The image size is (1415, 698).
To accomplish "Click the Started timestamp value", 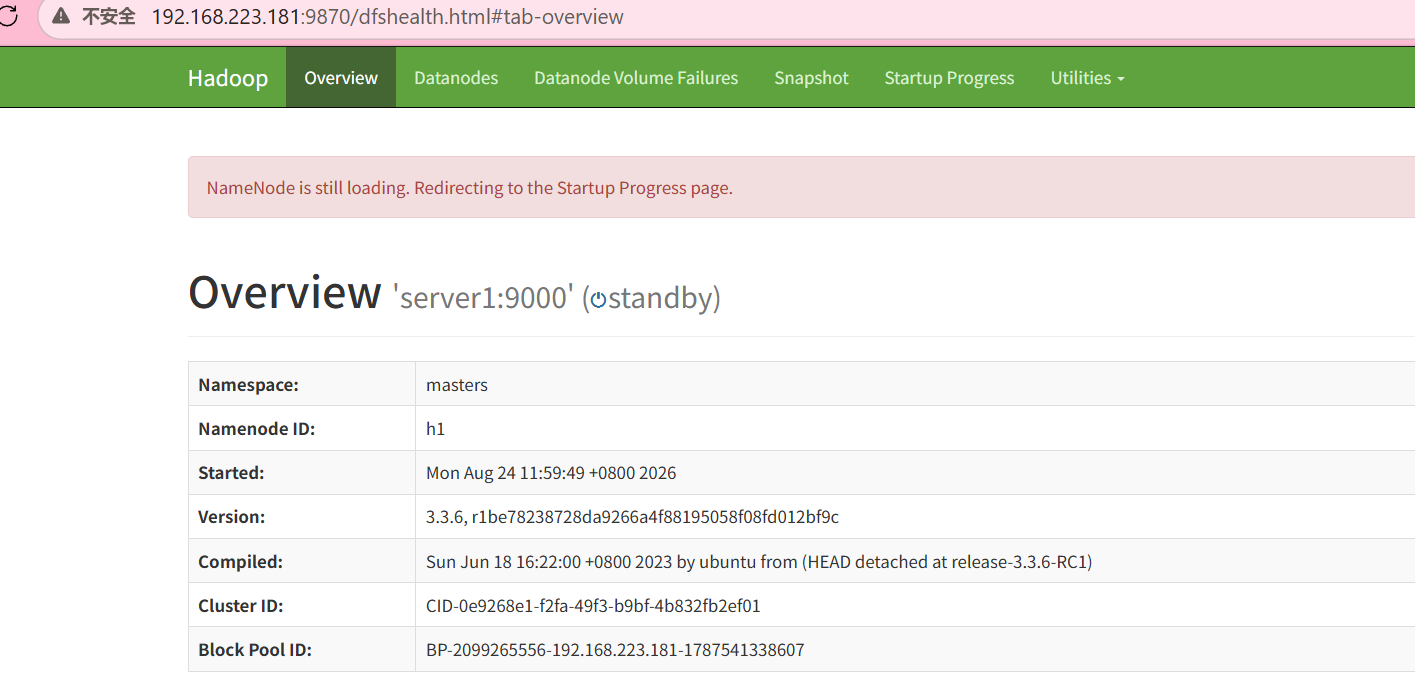I will pyautogui.click(x=551, y=473).
